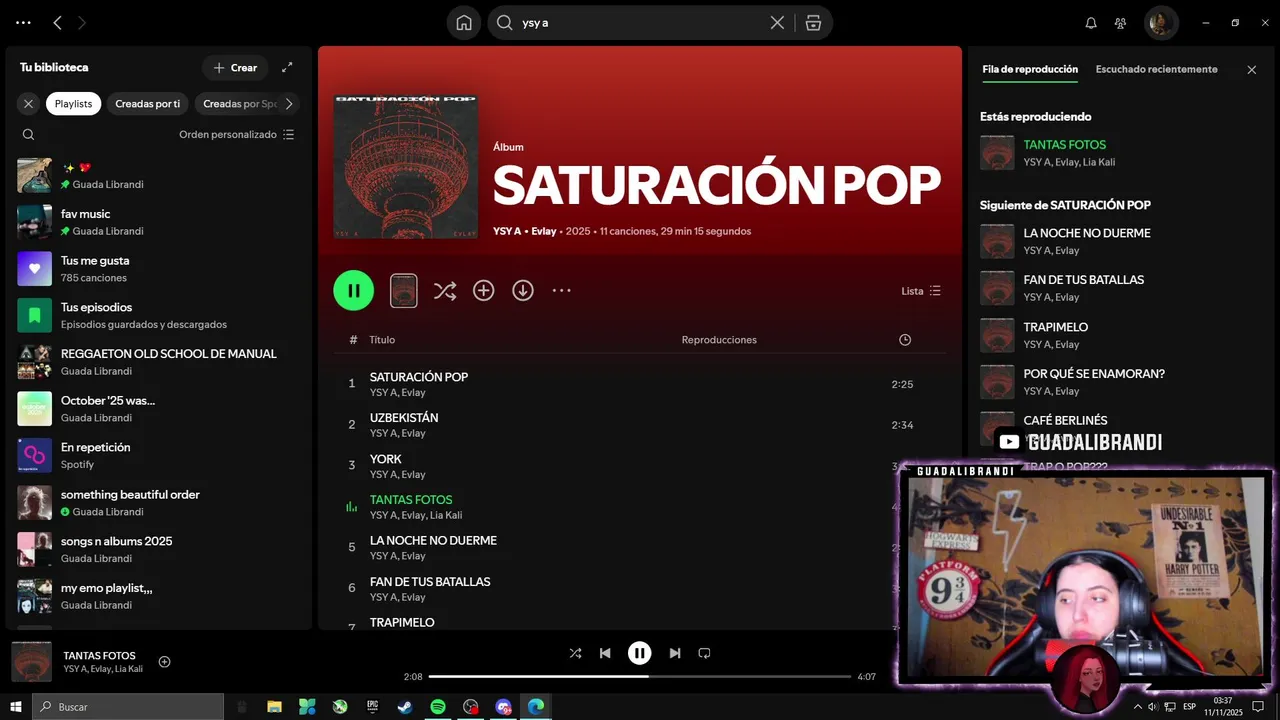Viewport: 1280px width, 720px height.
Task: Clear the search field with X
Action: coord(777,23)
